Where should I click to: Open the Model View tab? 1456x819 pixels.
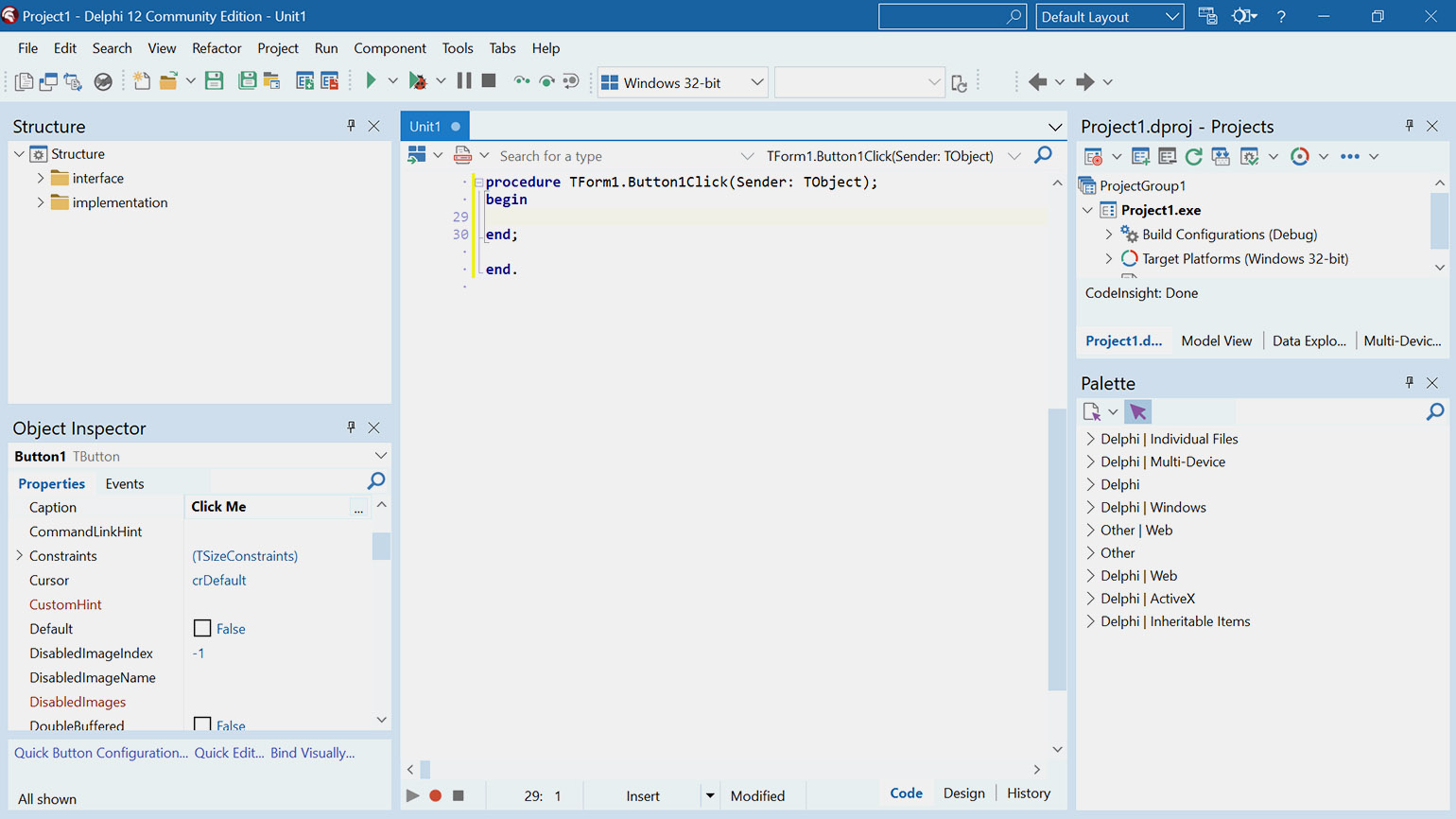coord(1217,340)
